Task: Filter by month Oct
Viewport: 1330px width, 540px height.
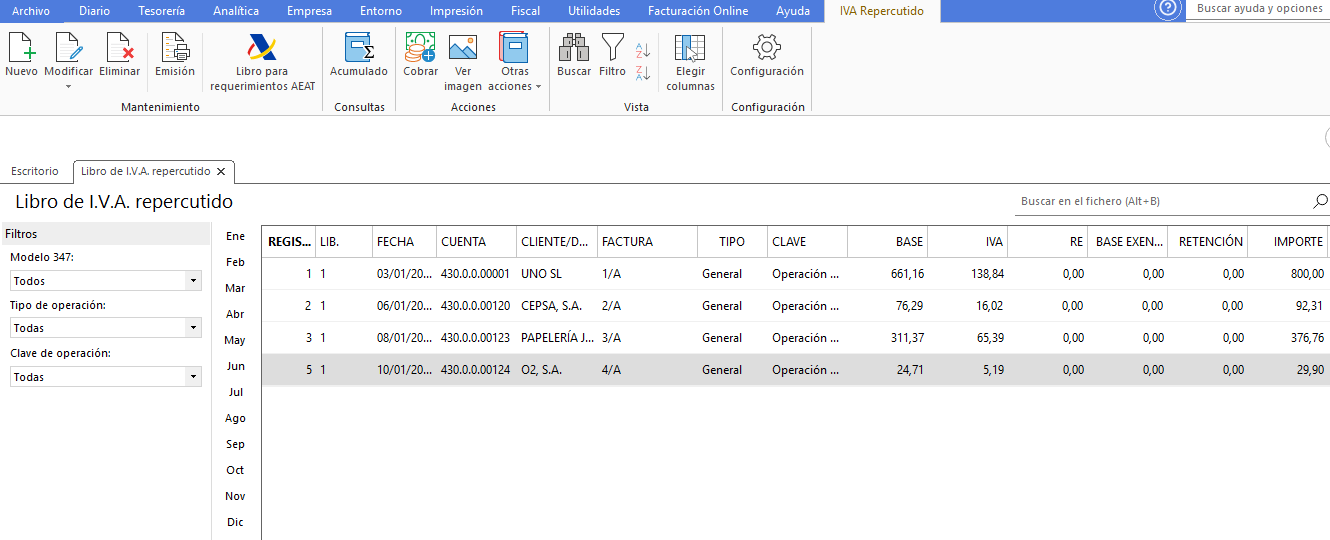Action: pyautogui.click(x=235, y=470)
